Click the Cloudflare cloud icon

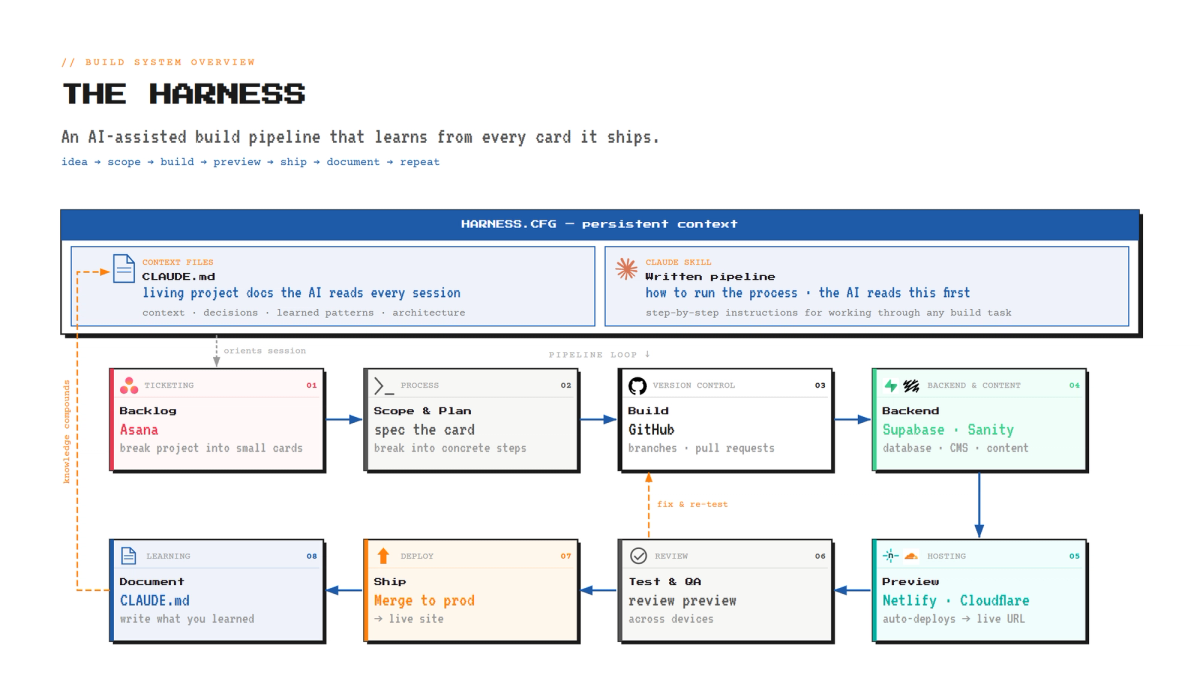[x=911, y=556]
